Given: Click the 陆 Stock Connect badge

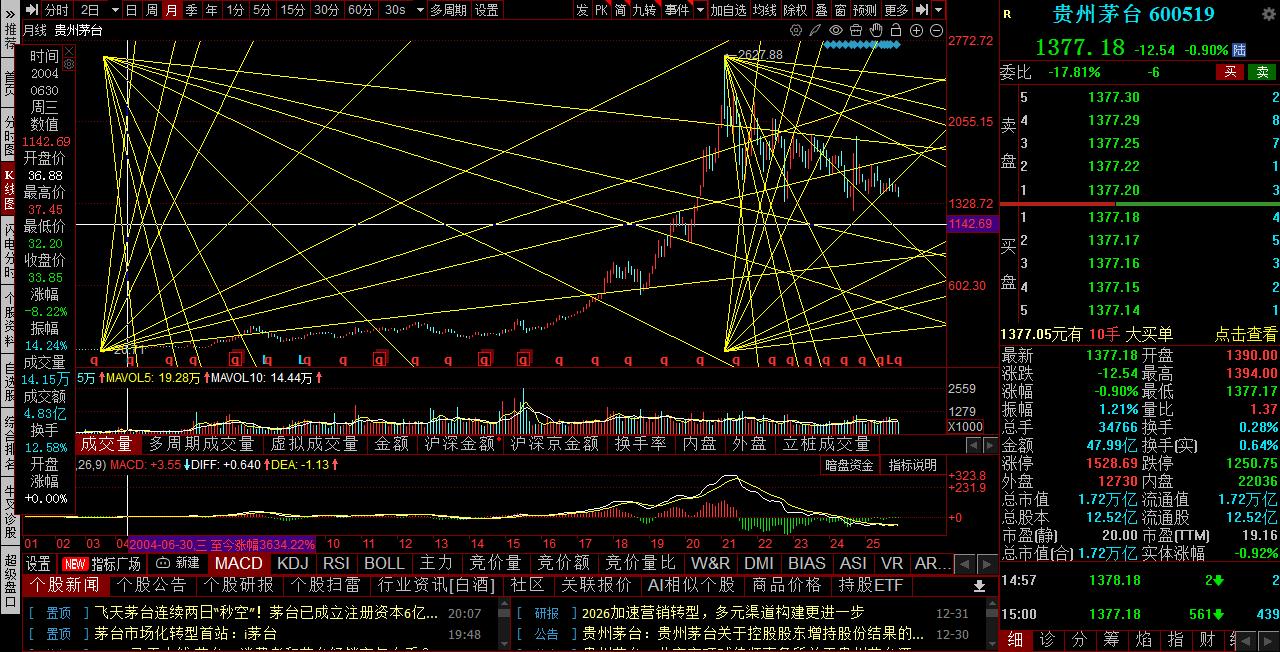Looking at the screenshot, I should click(x=1239, y=49).
